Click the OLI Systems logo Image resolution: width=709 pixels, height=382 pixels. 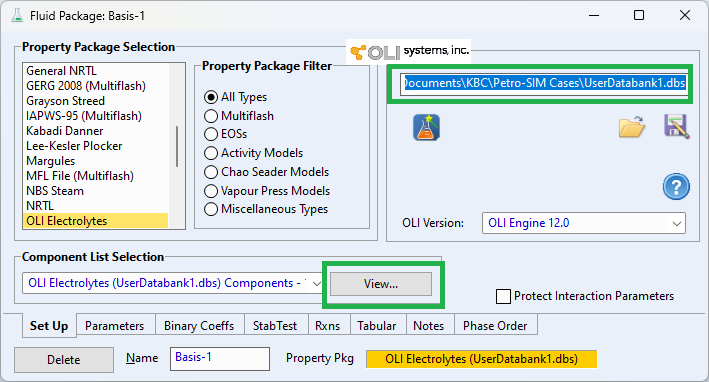tap(409, 51)
